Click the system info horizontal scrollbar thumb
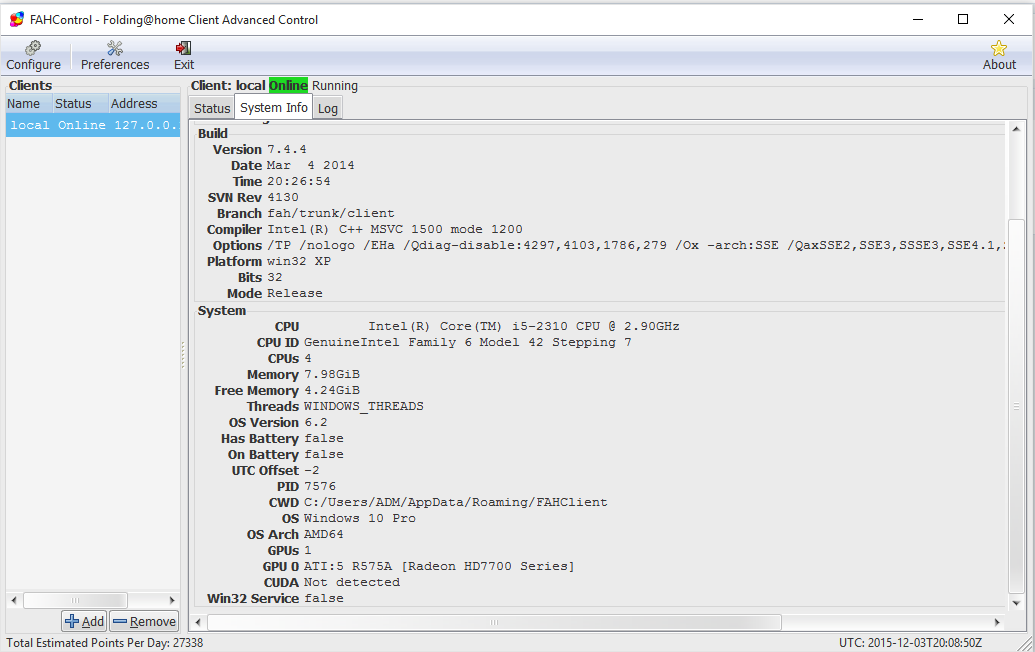Viewport: 1035px width, 652px height. (x=494, y=622)
